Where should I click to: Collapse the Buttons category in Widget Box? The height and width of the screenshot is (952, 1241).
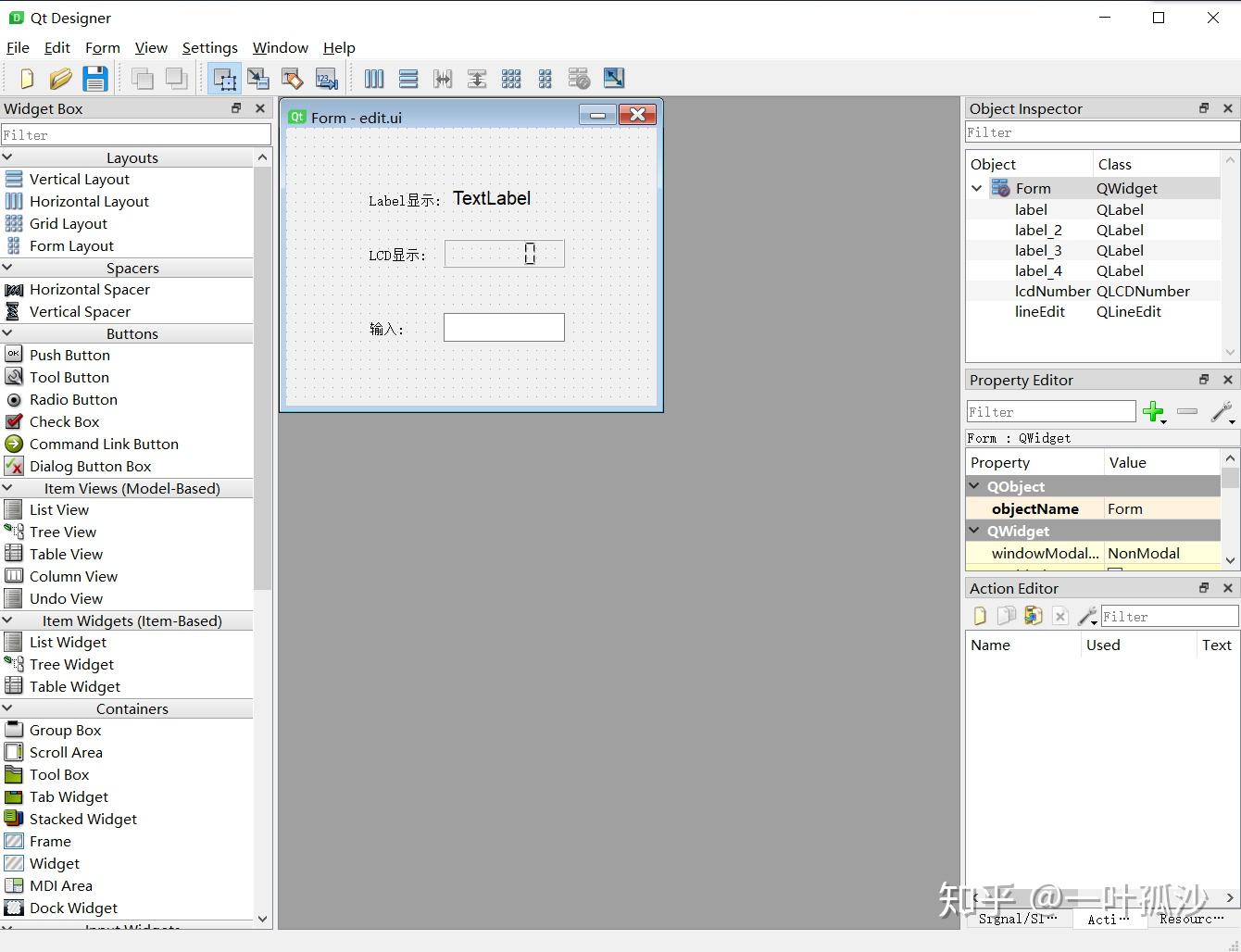click(x=7, y=333)
